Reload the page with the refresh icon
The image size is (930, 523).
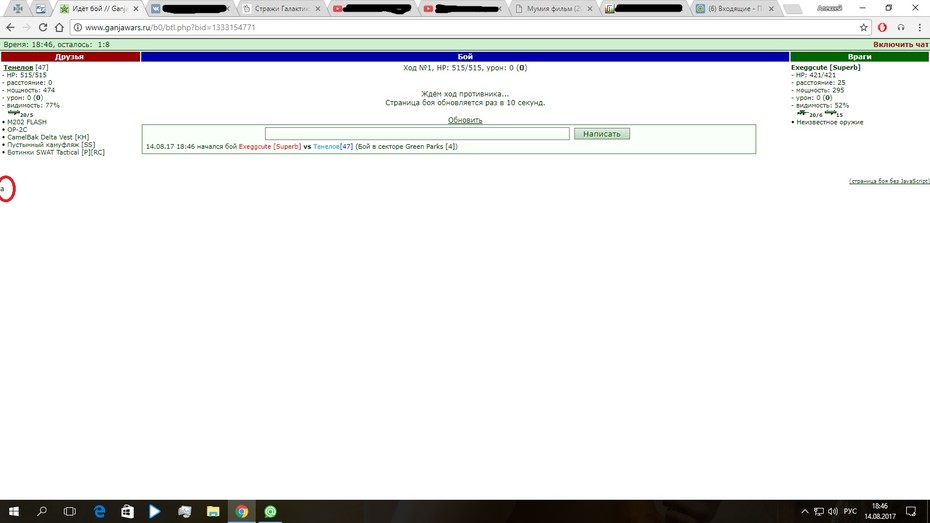click(x=43, y=27)
